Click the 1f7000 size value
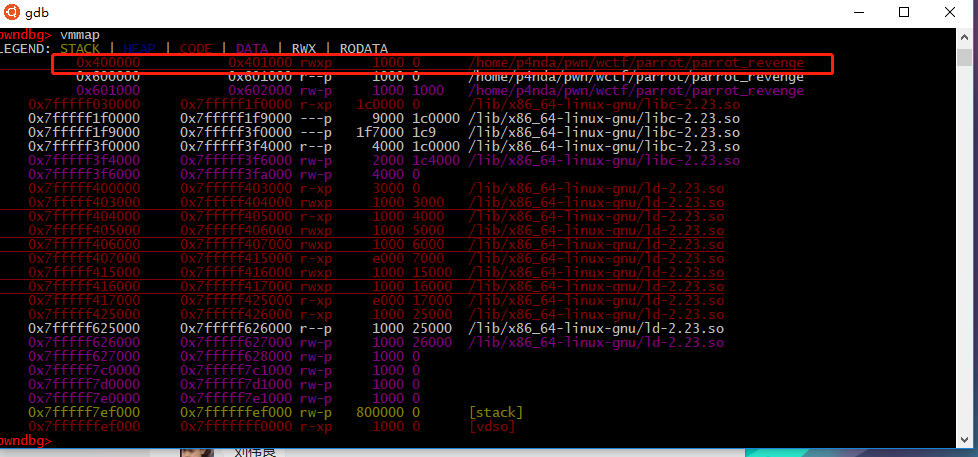 point(380,133)
